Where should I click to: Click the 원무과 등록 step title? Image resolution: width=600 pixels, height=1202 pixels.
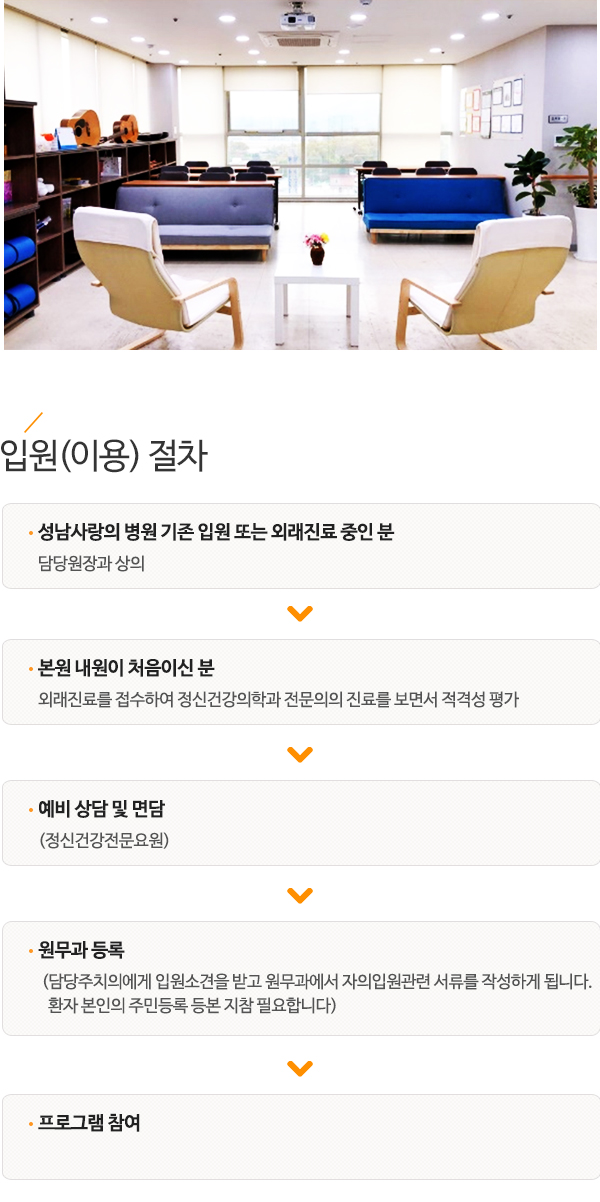[81, 950]
